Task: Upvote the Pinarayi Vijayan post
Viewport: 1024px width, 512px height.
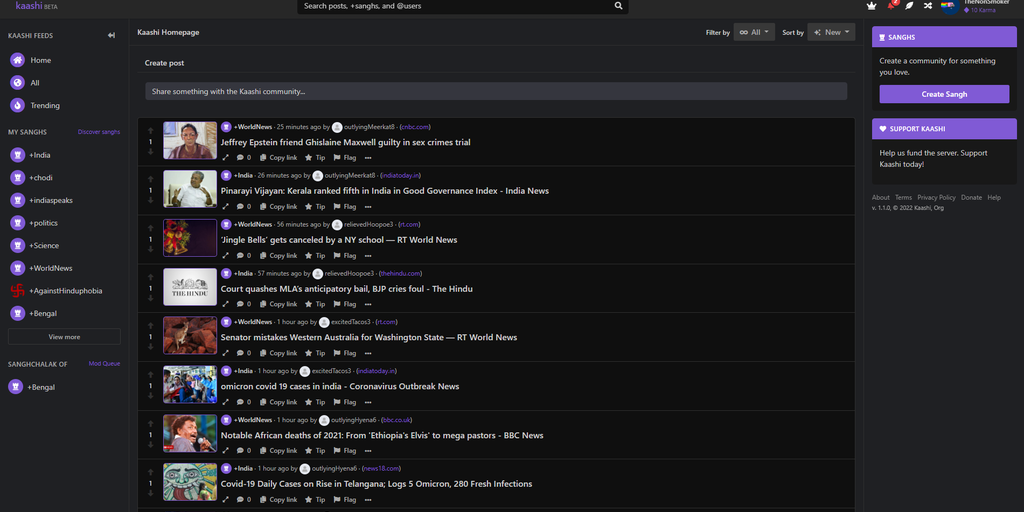Action: [x=150, y=180]
